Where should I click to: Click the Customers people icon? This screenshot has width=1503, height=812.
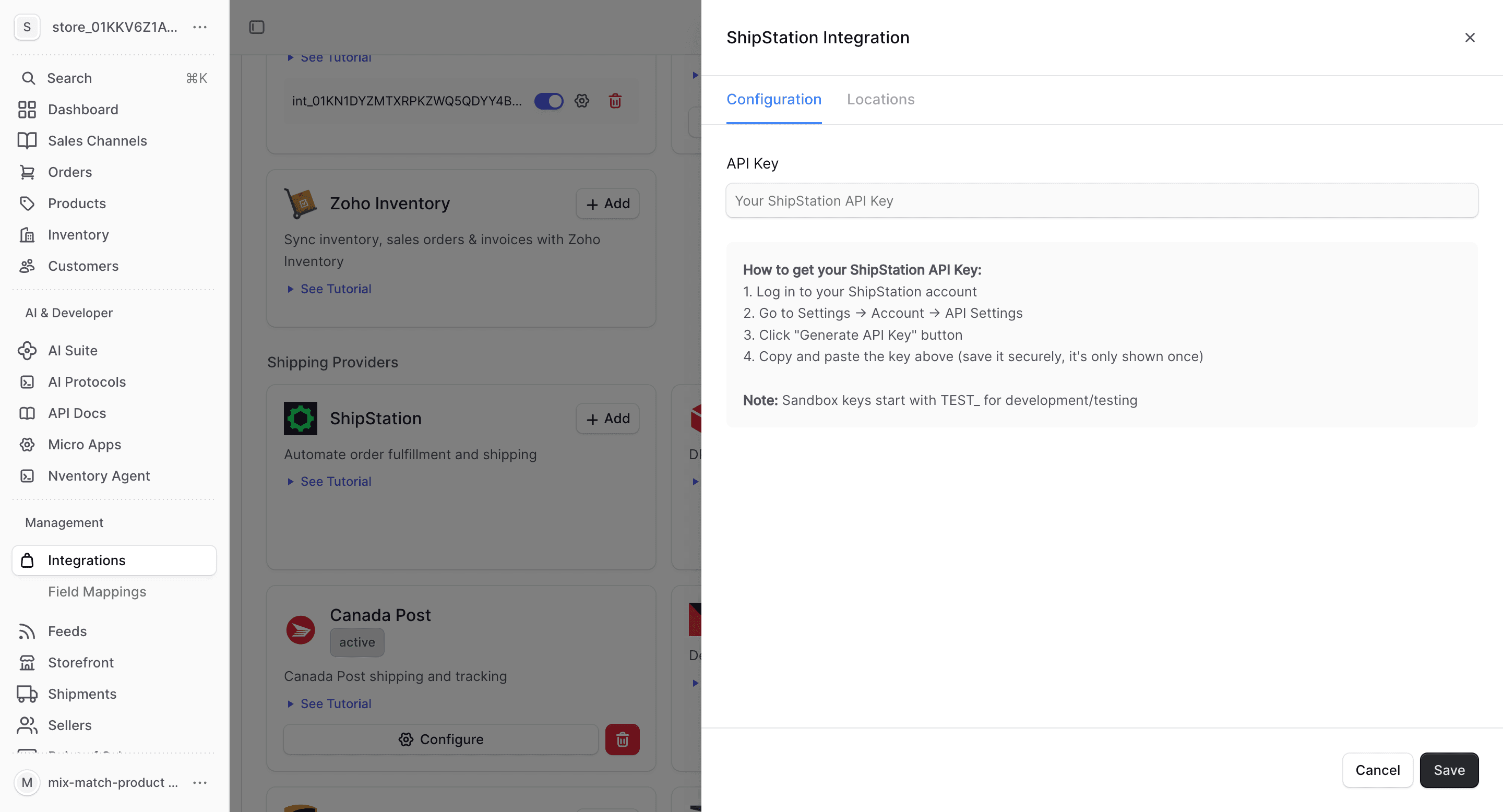pos(28,266)
